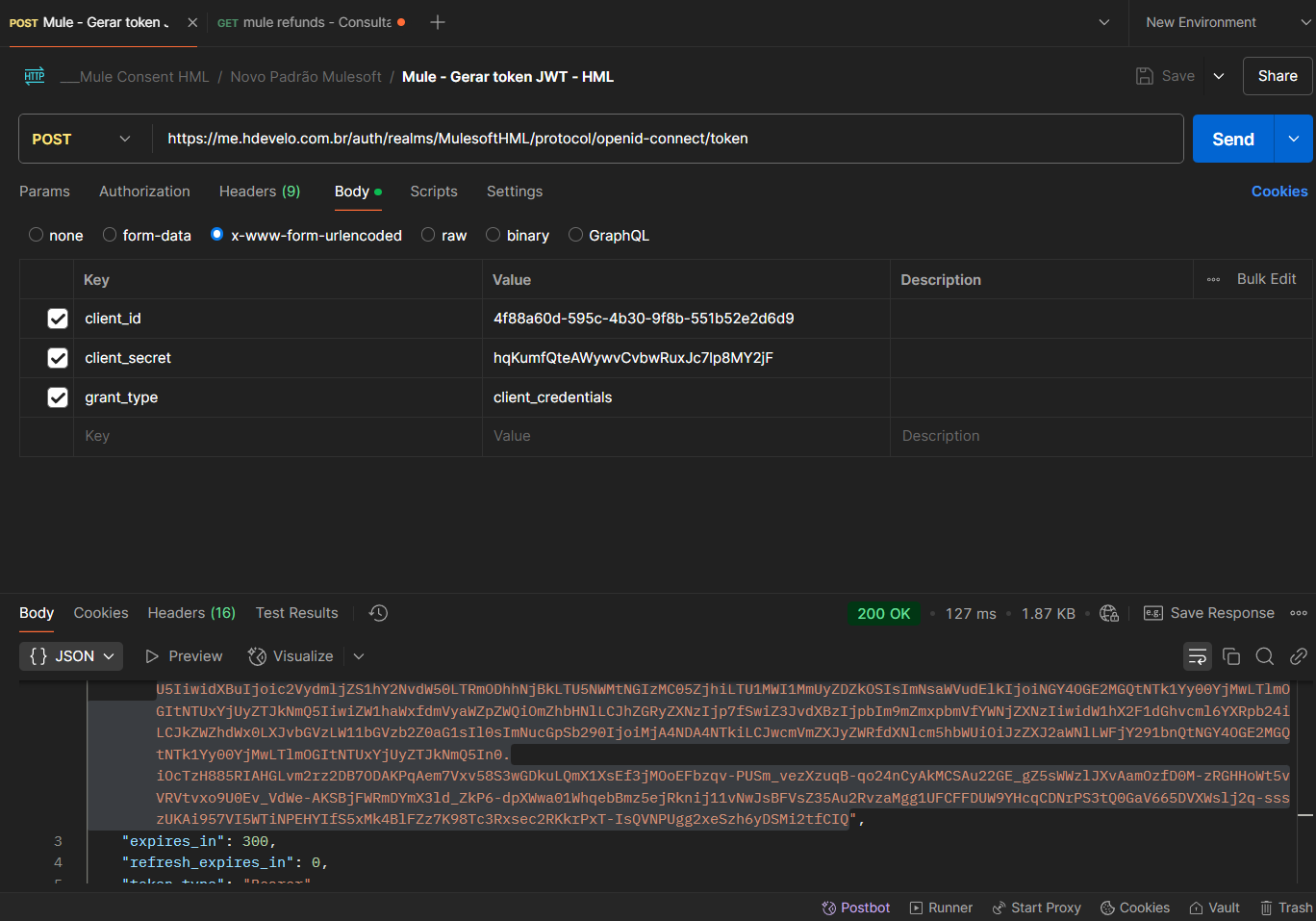The image size is (1316, 921).
Task: Select the raw body type option
Action: [x=428, y=235]
